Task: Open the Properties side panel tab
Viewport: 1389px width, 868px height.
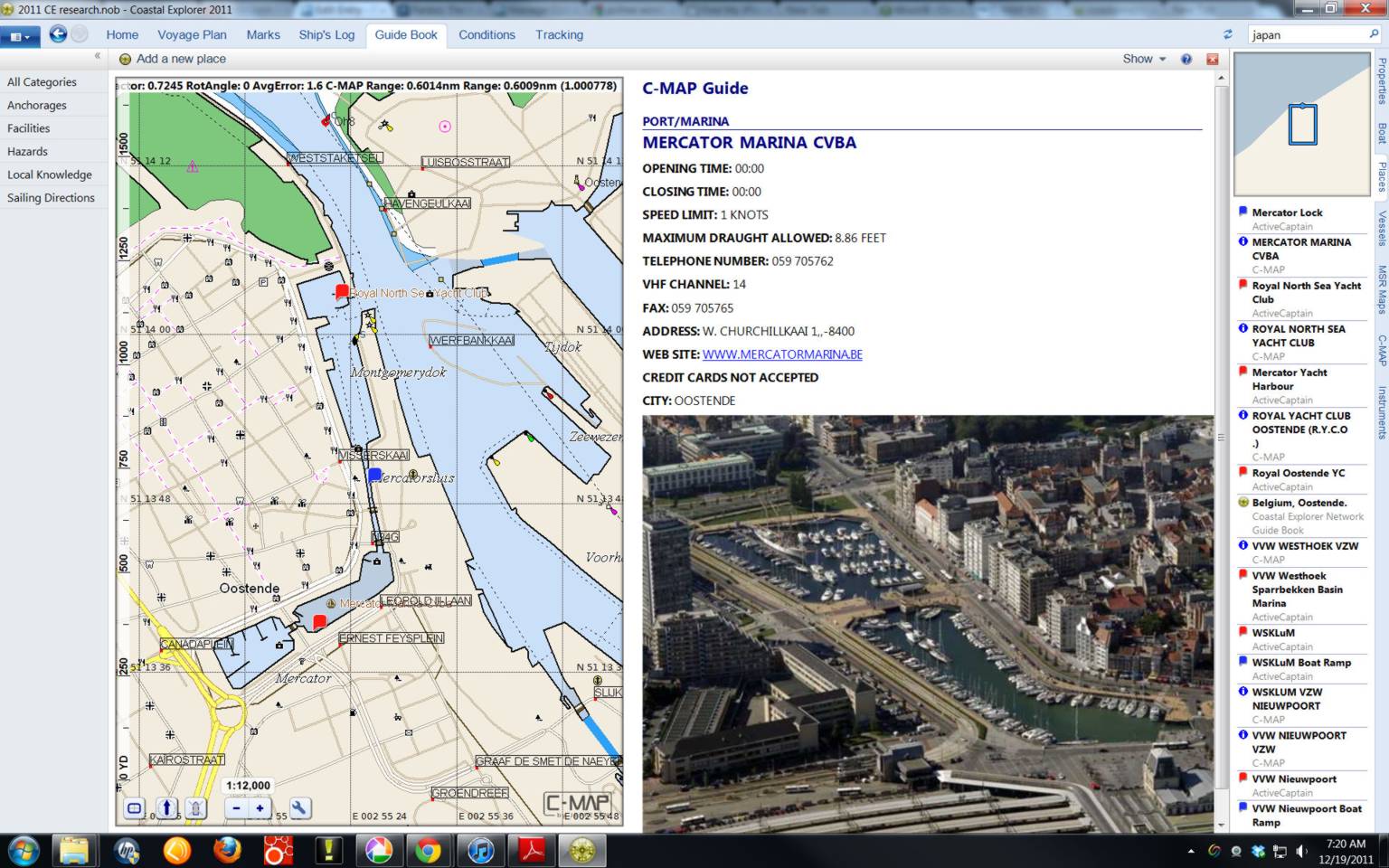Action: [1382, 80]
